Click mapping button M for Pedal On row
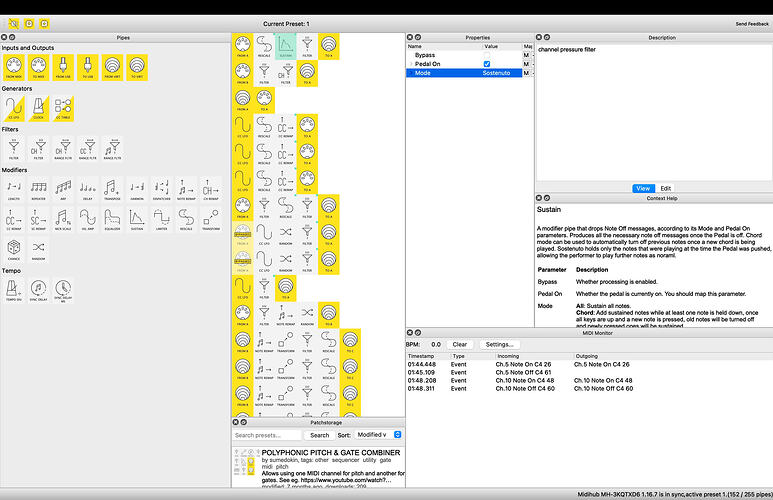The image size is (773, 500). click(526, 64)
